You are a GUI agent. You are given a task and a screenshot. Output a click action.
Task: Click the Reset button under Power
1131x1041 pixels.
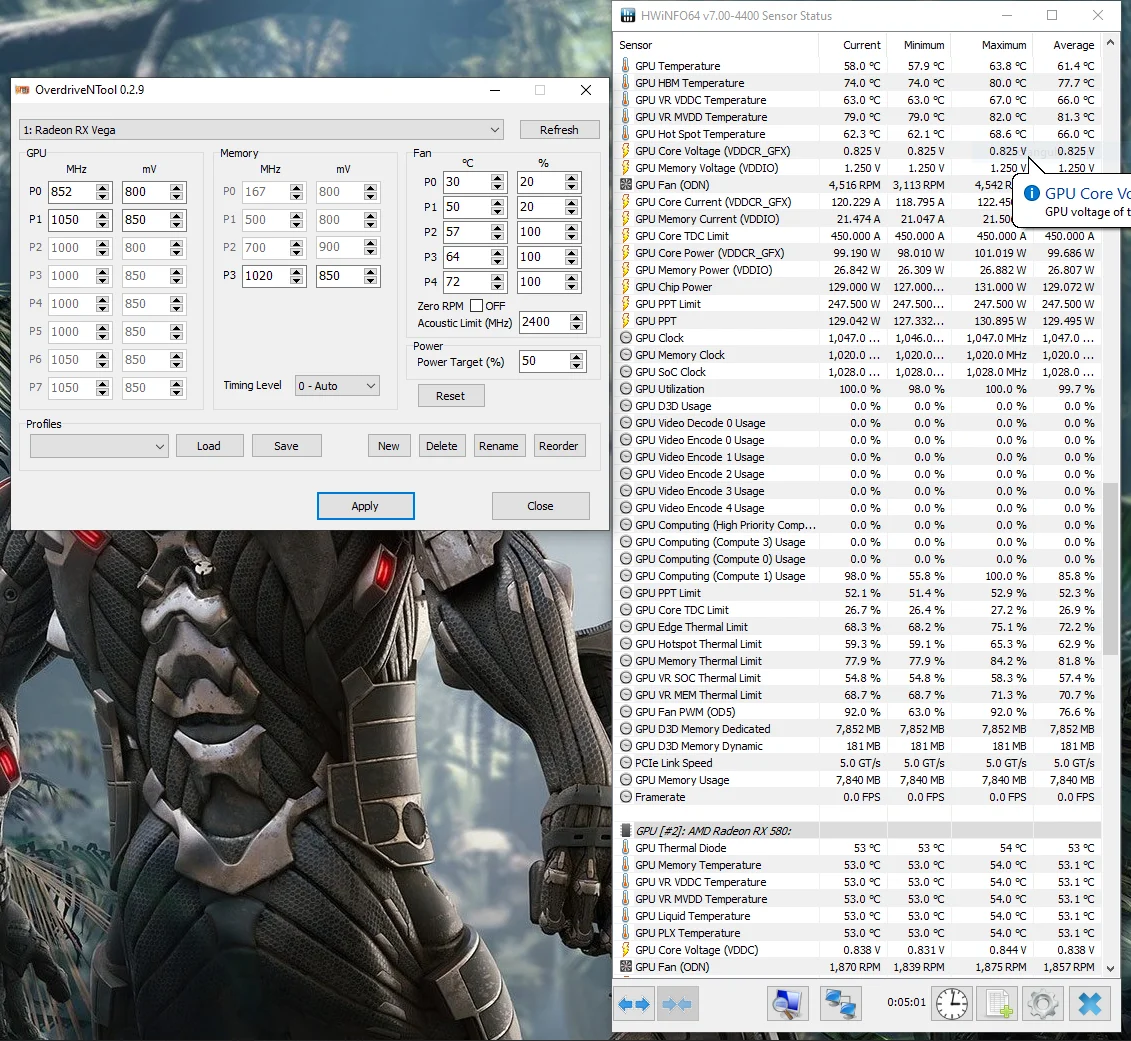coord(450,396)
